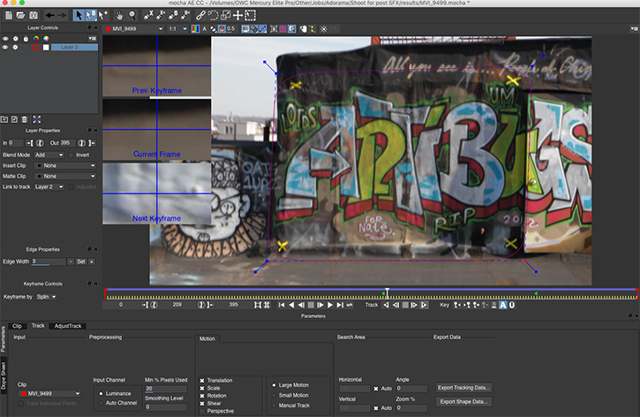Select the Scale tool icon
The height and width of the screenshot is (417, 640).
pyautogui.click(x=226, y=16)
